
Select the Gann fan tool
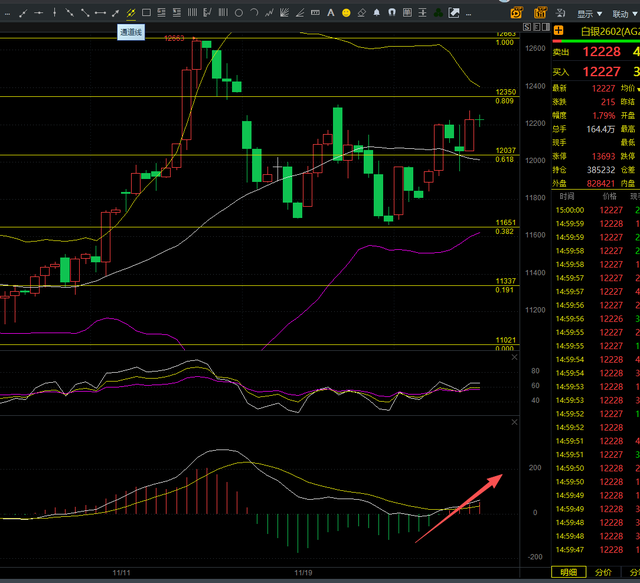(284, 13)
